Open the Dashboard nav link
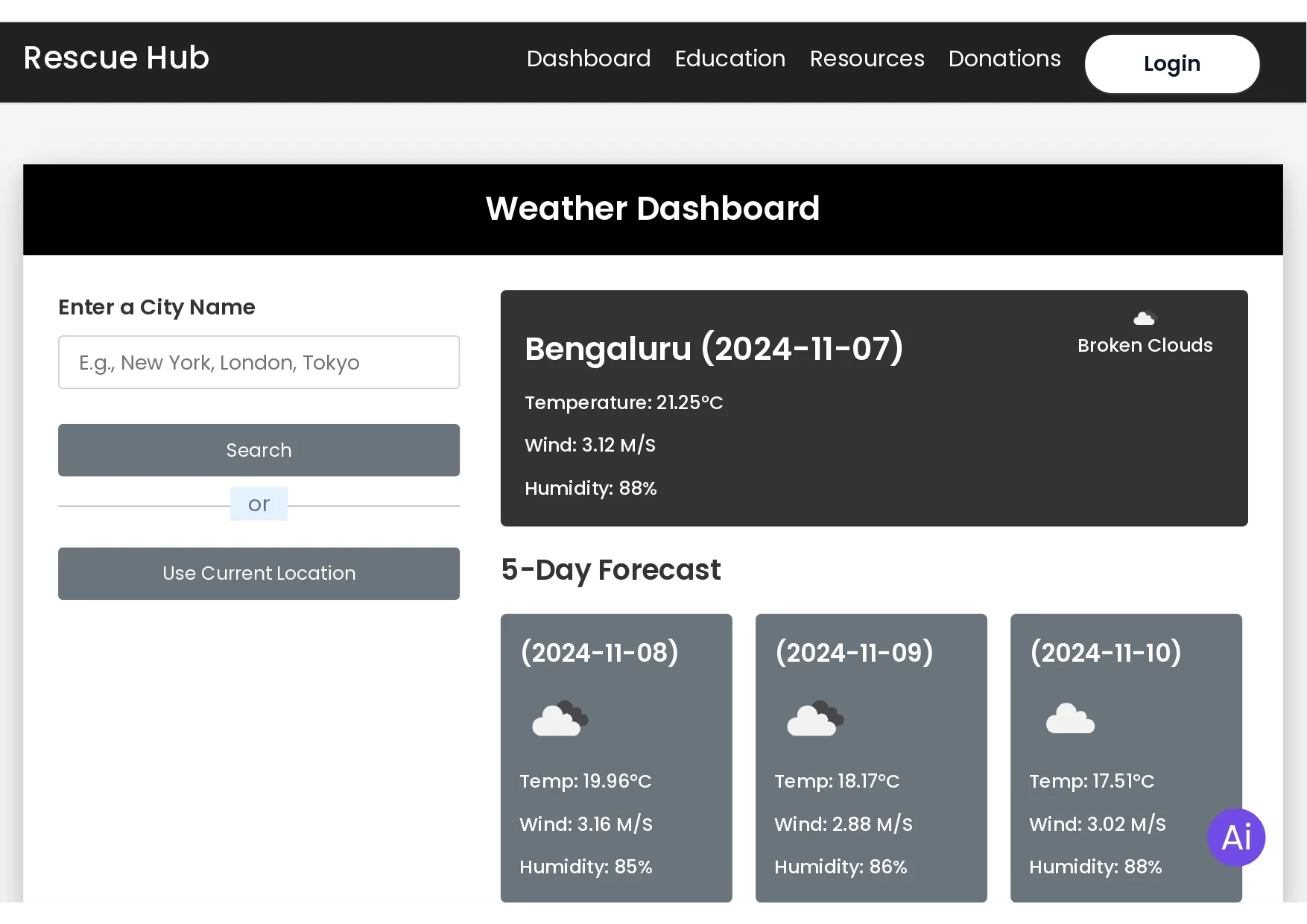The height and width of the screenshot is (924, 1307). click(588, 59)
